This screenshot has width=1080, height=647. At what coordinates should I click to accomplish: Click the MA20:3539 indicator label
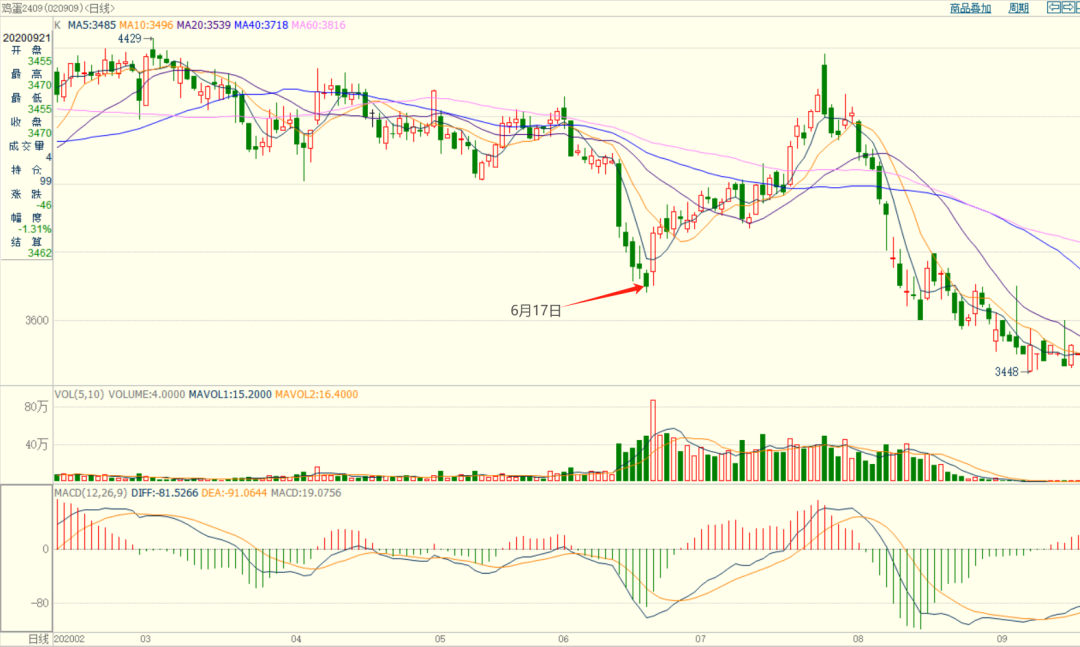[x=203, y=25]
